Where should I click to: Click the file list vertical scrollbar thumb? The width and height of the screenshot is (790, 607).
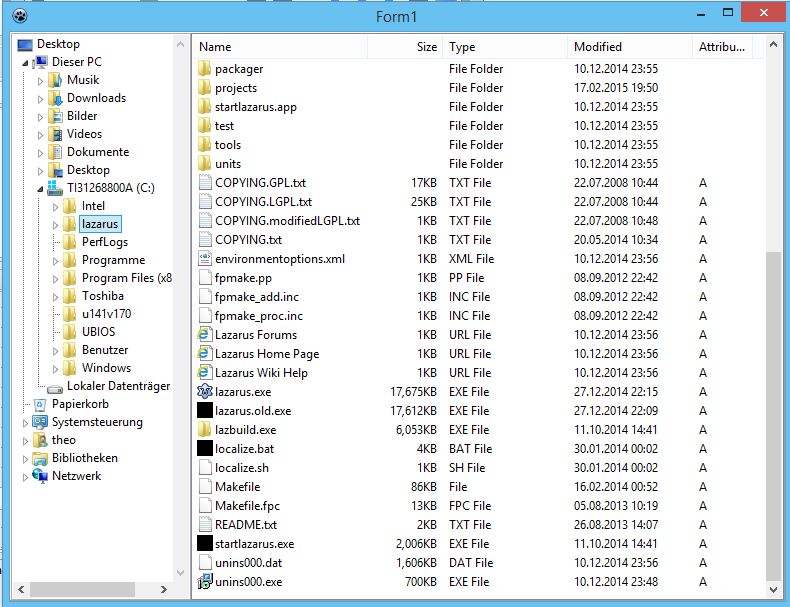pyautogui.click(x=773, y=416)
